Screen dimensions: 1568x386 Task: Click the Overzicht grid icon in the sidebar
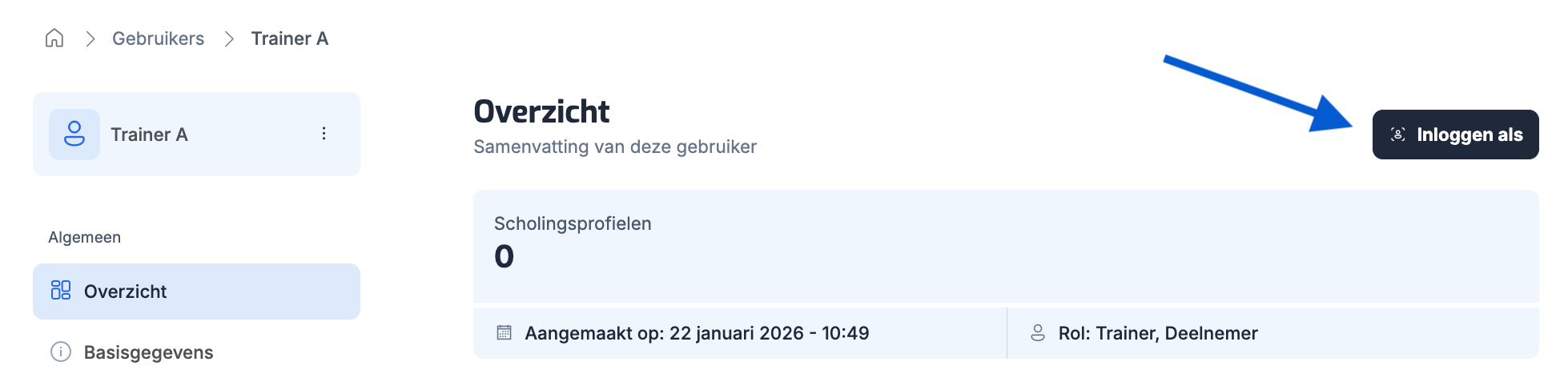[x=61, y=290]
